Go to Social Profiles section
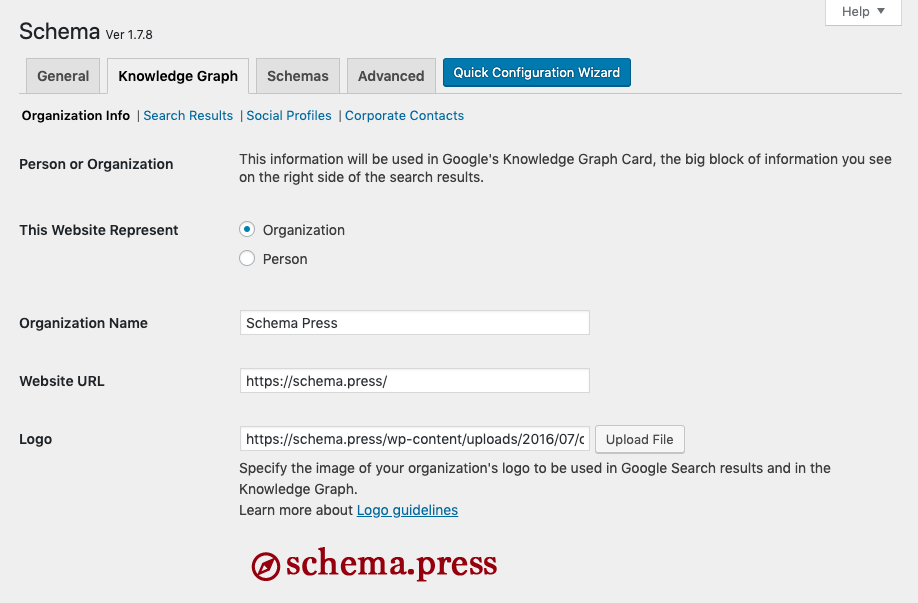 pos(289,116)
